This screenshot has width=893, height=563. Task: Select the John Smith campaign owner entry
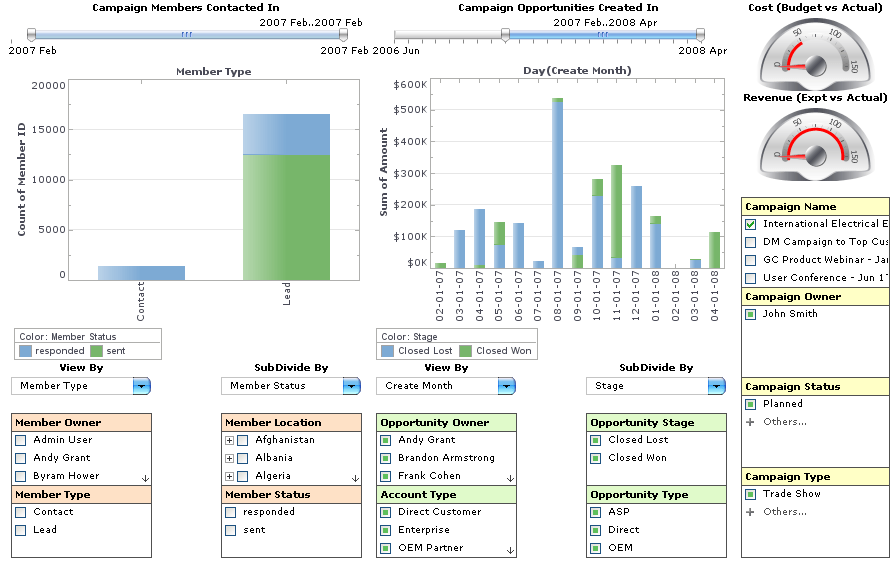(790, 314)
